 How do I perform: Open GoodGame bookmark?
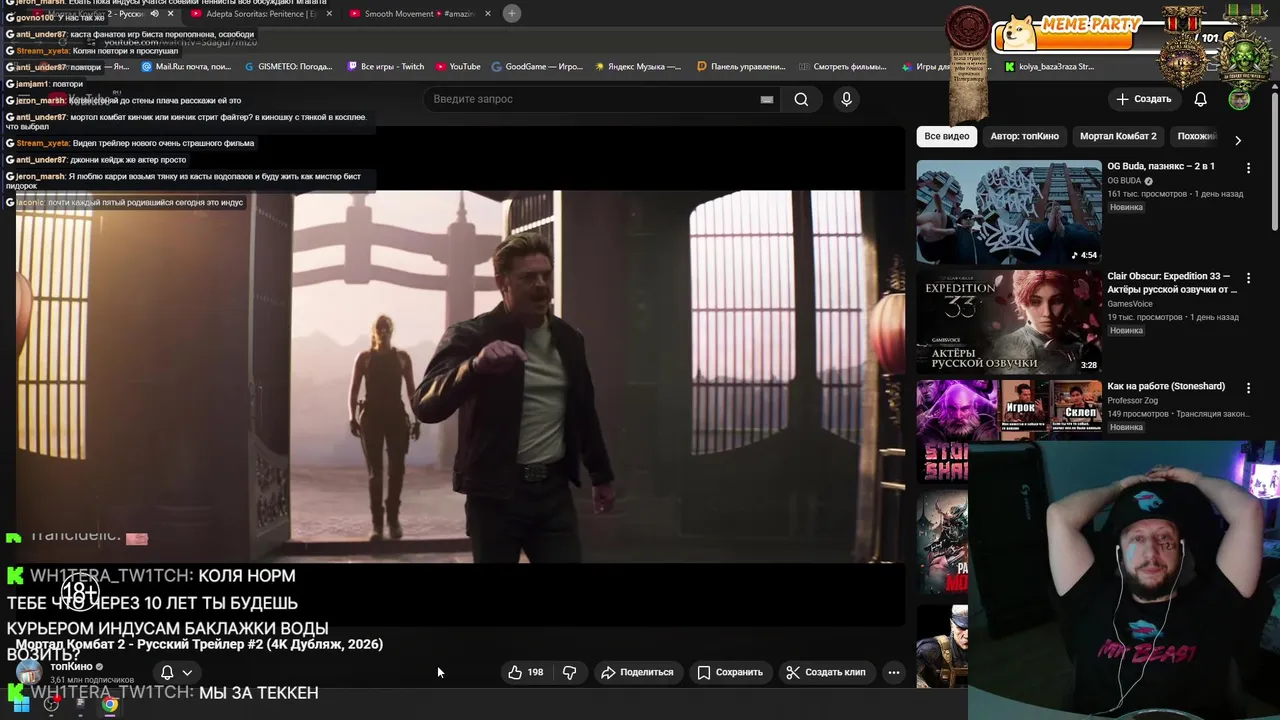(x=537, y=67)
